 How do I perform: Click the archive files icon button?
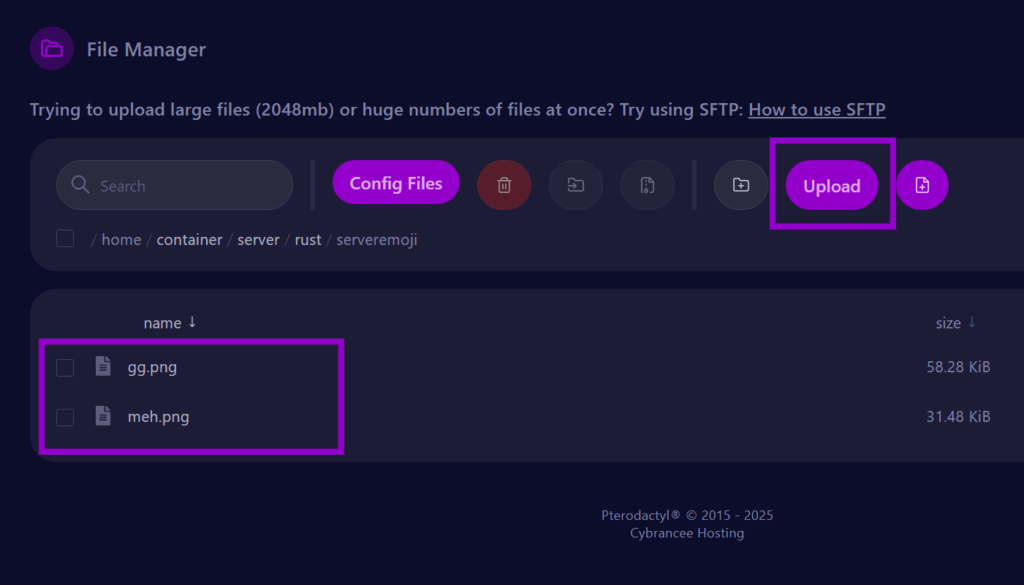[x=647, y=185]
